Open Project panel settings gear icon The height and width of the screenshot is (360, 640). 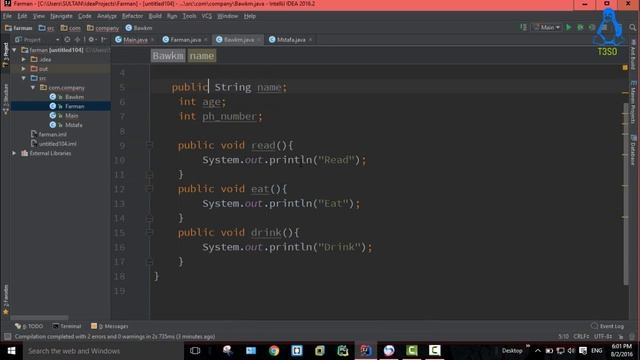point(91,40)
